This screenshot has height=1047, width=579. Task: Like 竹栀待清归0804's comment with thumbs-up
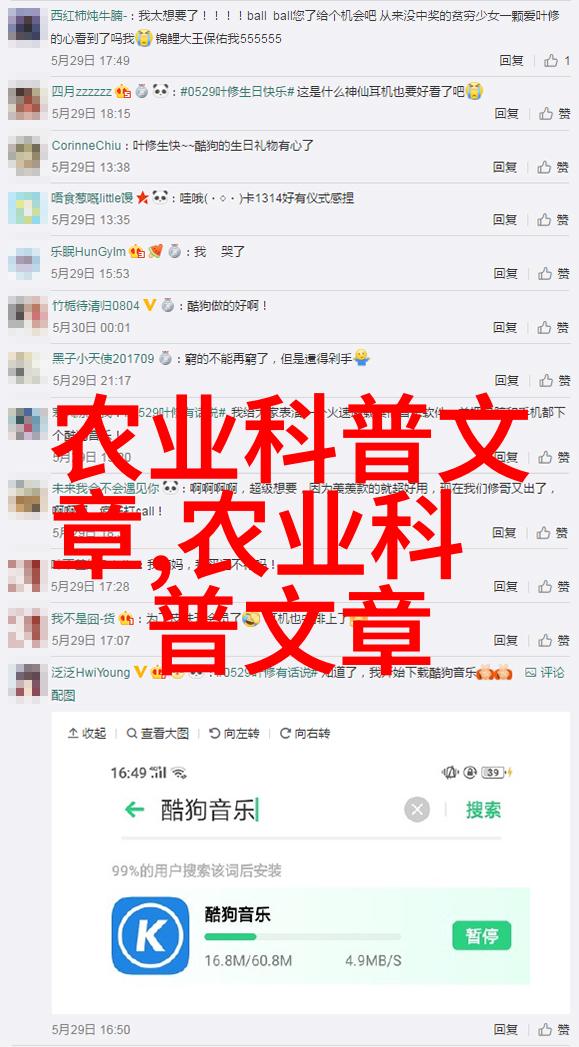[x=544, y=327]
